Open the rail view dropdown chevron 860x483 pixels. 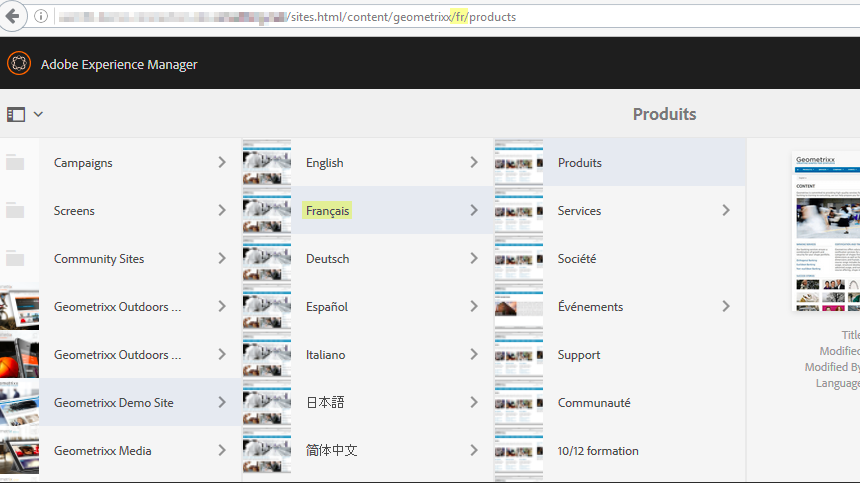pos(38,115)
